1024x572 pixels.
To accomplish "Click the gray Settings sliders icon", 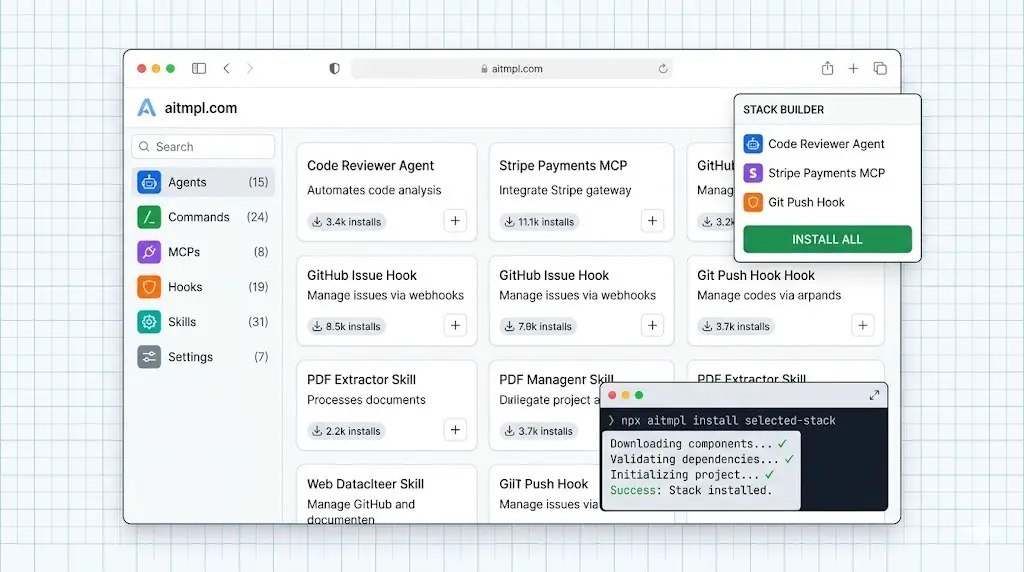I will 149,357.
